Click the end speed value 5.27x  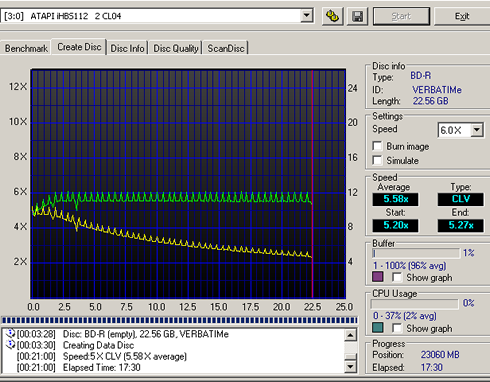click(461, 225)
